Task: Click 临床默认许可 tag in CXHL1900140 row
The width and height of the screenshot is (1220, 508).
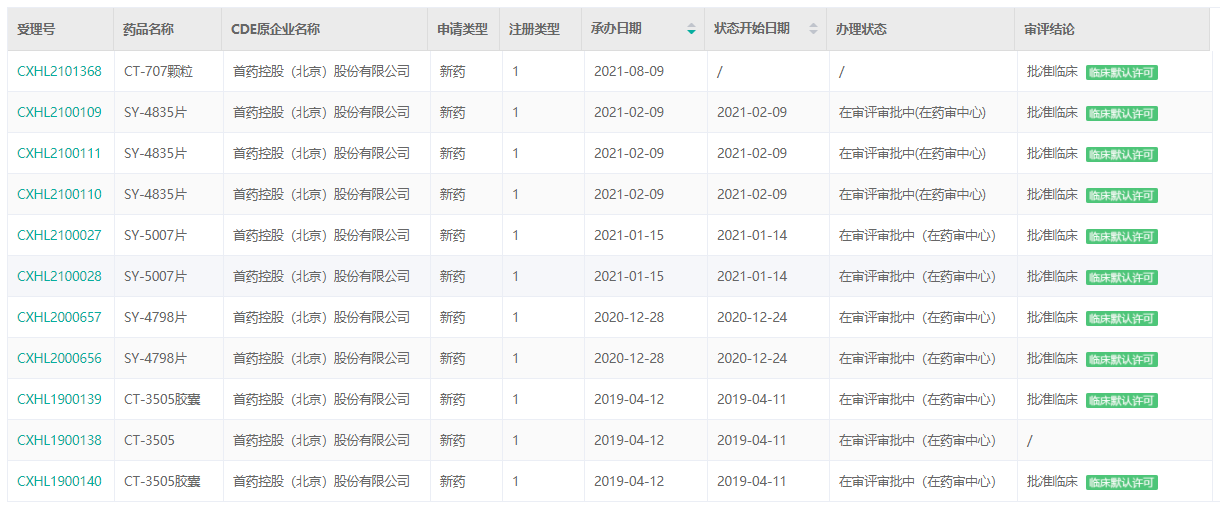Action: pyautogui.click(x=1121, y=483)
